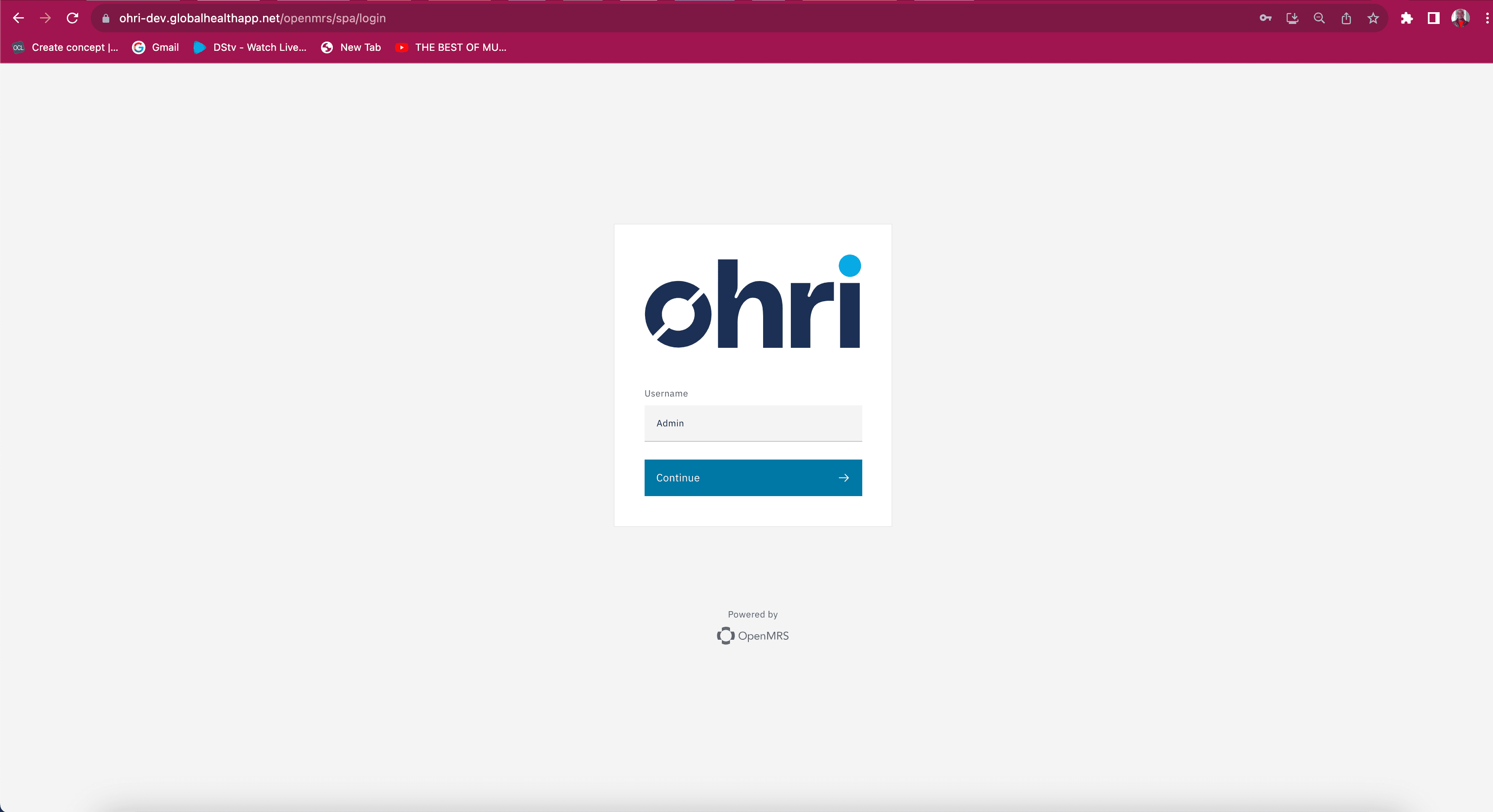Click the browser forward arrow

[45, 18]
